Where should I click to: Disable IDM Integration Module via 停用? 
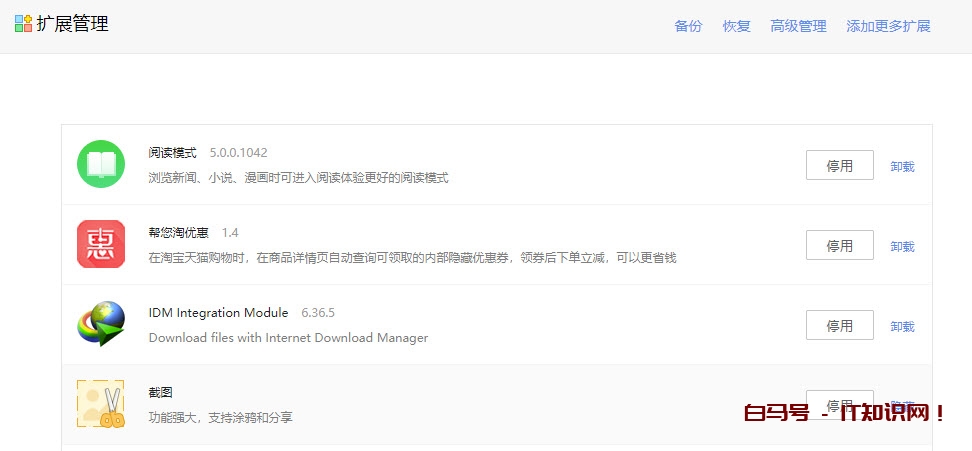(839, 326)
